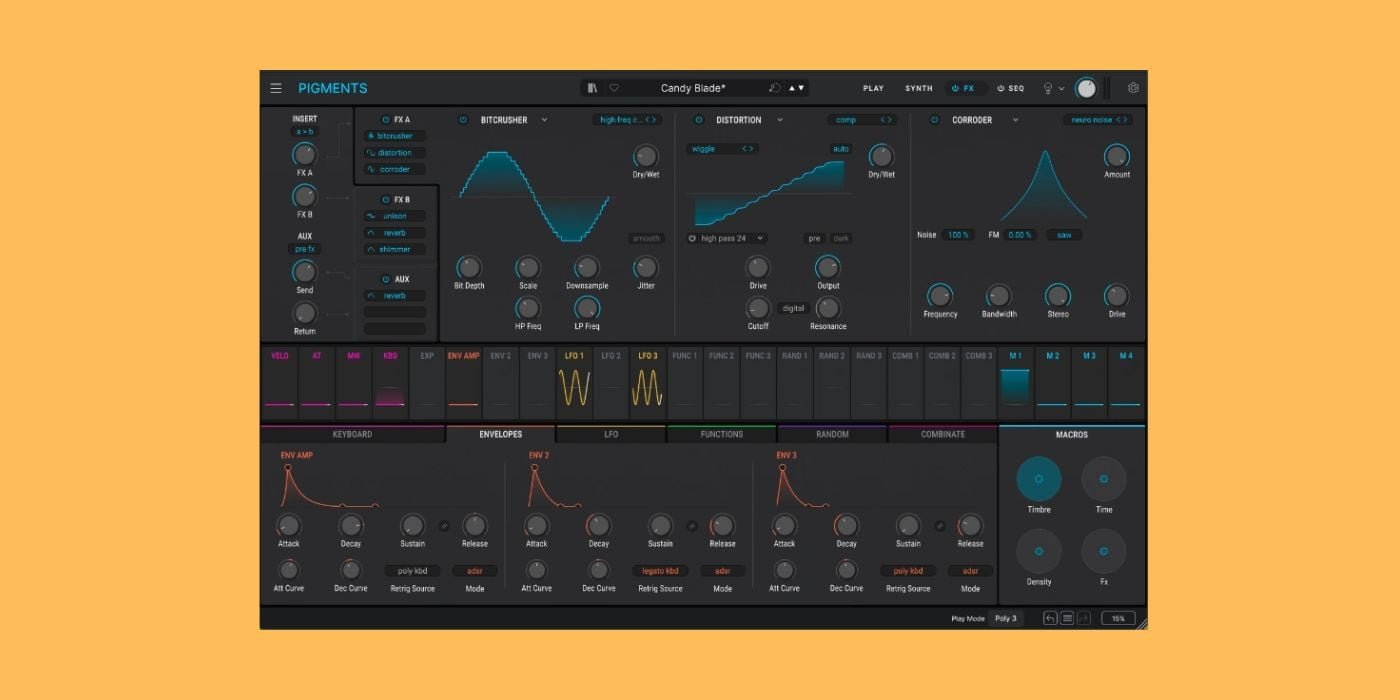Open the preset library browser icon
The height and width of the screenshot is (700, 1400).
coord(592,88)
